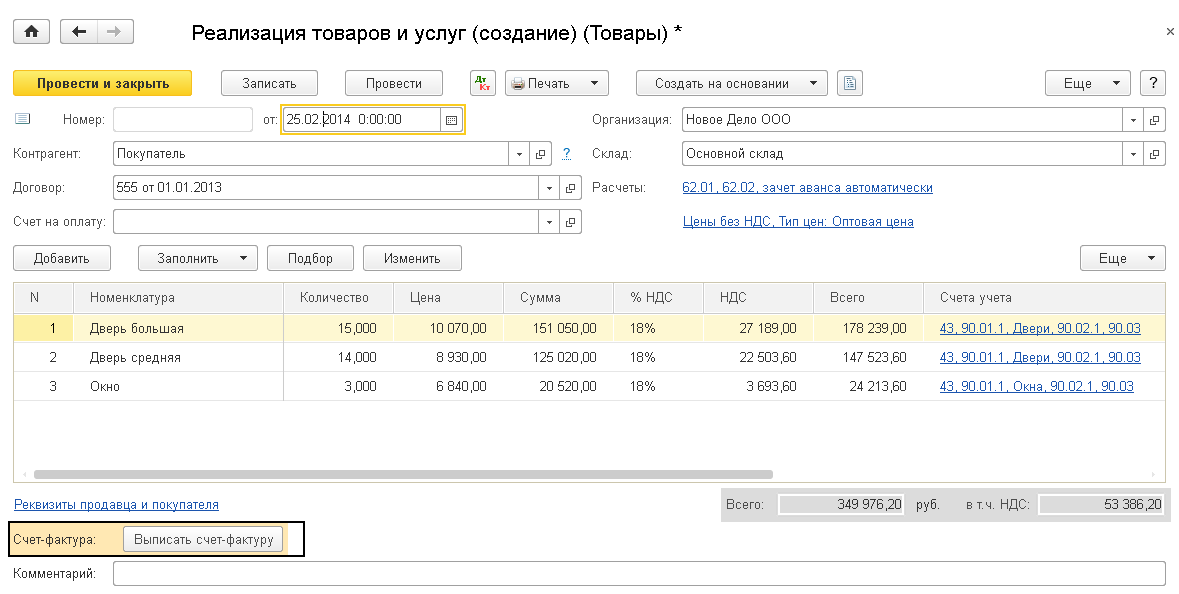1179x594 pixels.
Task: Open the Заполнить dropdown
Action: 197,259
